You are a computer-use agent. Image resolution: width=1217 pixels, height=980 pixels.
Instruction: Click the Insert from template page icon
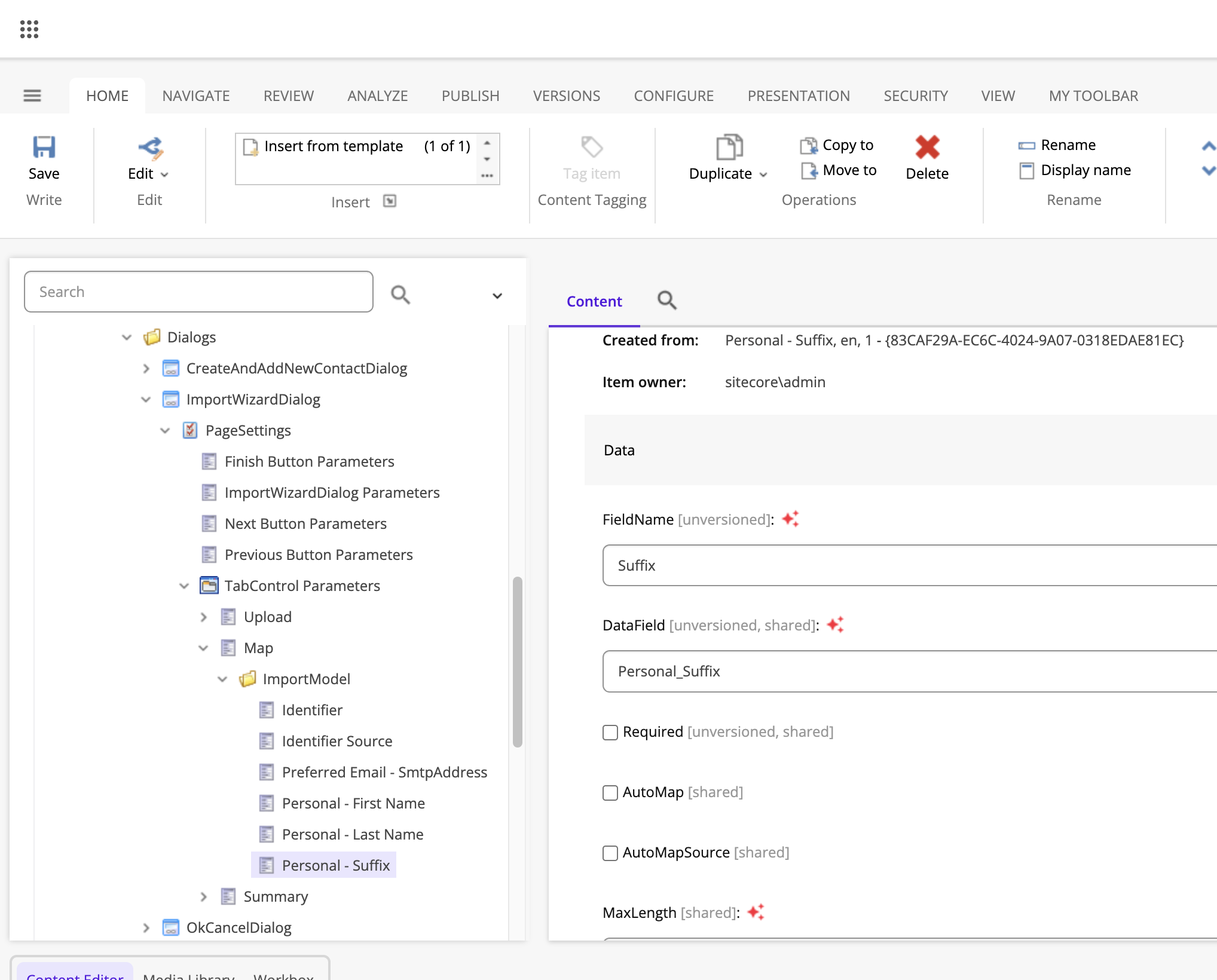pyautogui.click(x=250, y=146)
